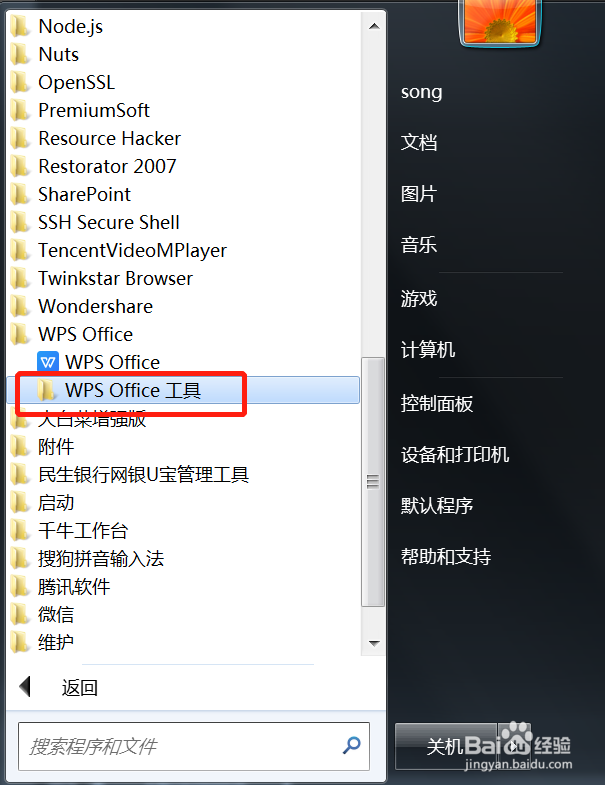605x785 pixels.
Task: Open the 微信 folder icon
Action: point(20,614)
